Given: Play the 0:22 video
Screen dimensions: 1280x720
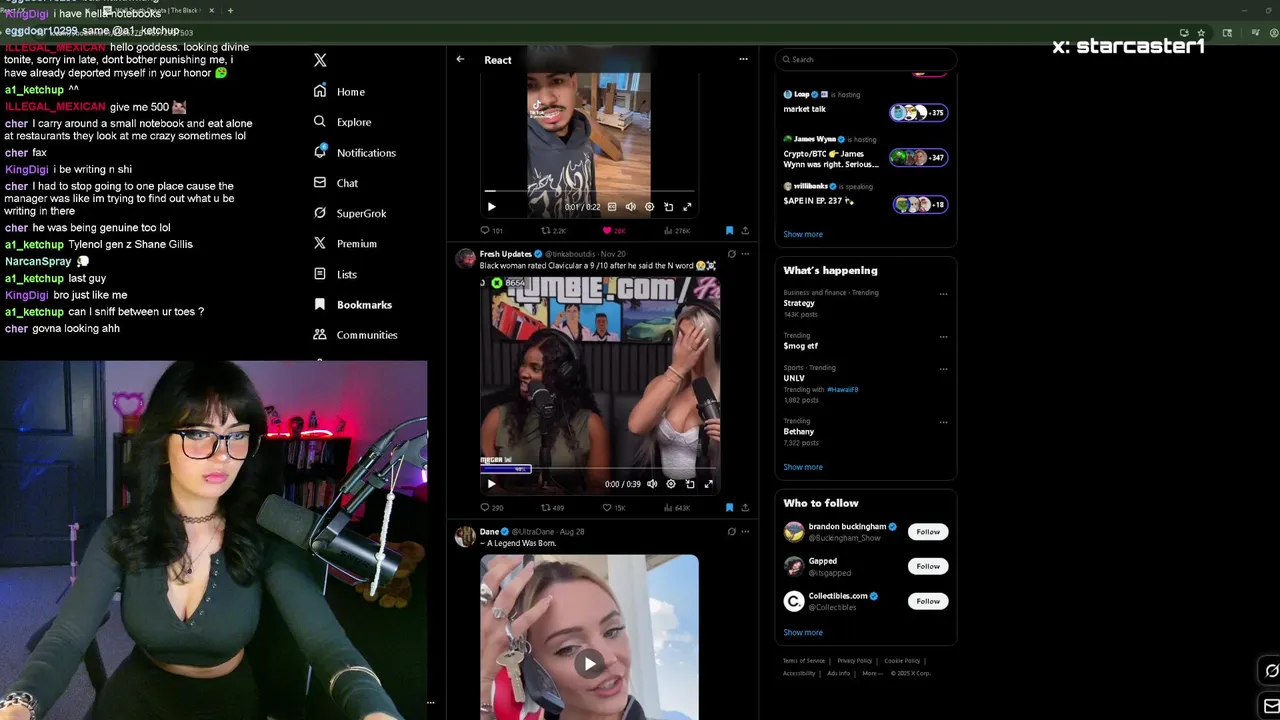Looking at the screenshot, I should [491, 207].
